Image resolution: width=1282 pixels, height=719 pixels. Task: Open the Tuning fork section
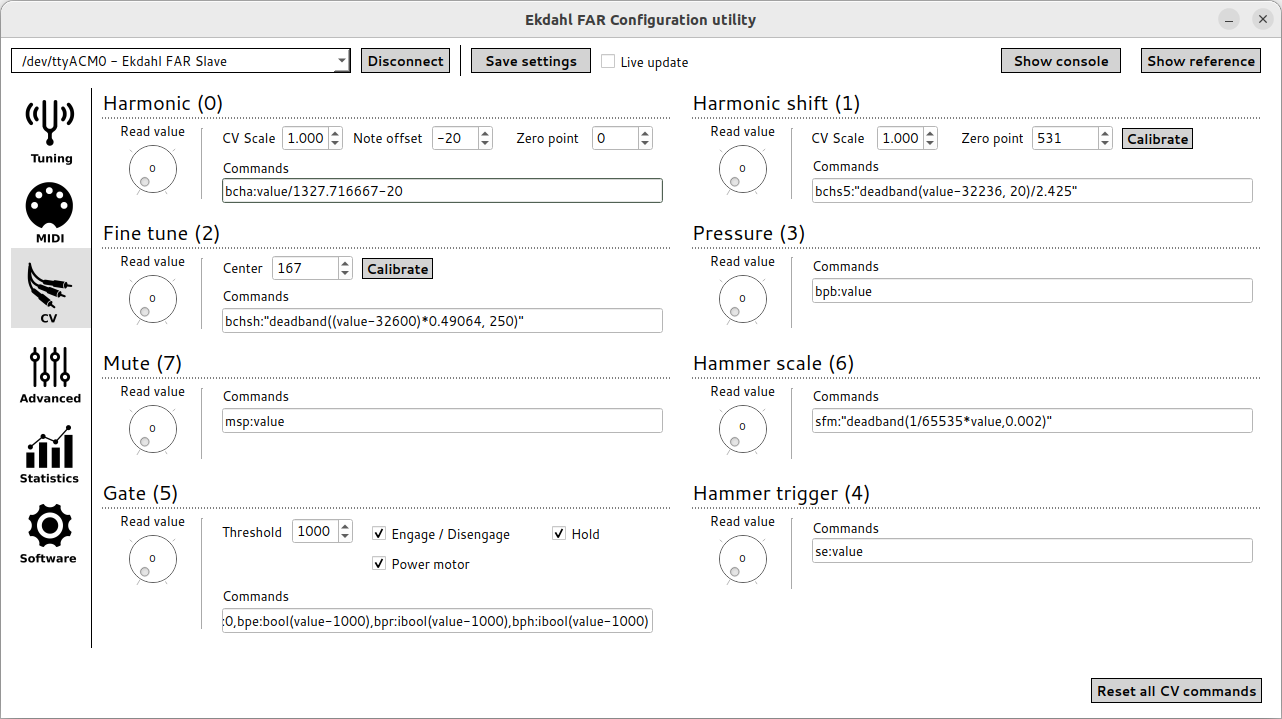(50, 129)
